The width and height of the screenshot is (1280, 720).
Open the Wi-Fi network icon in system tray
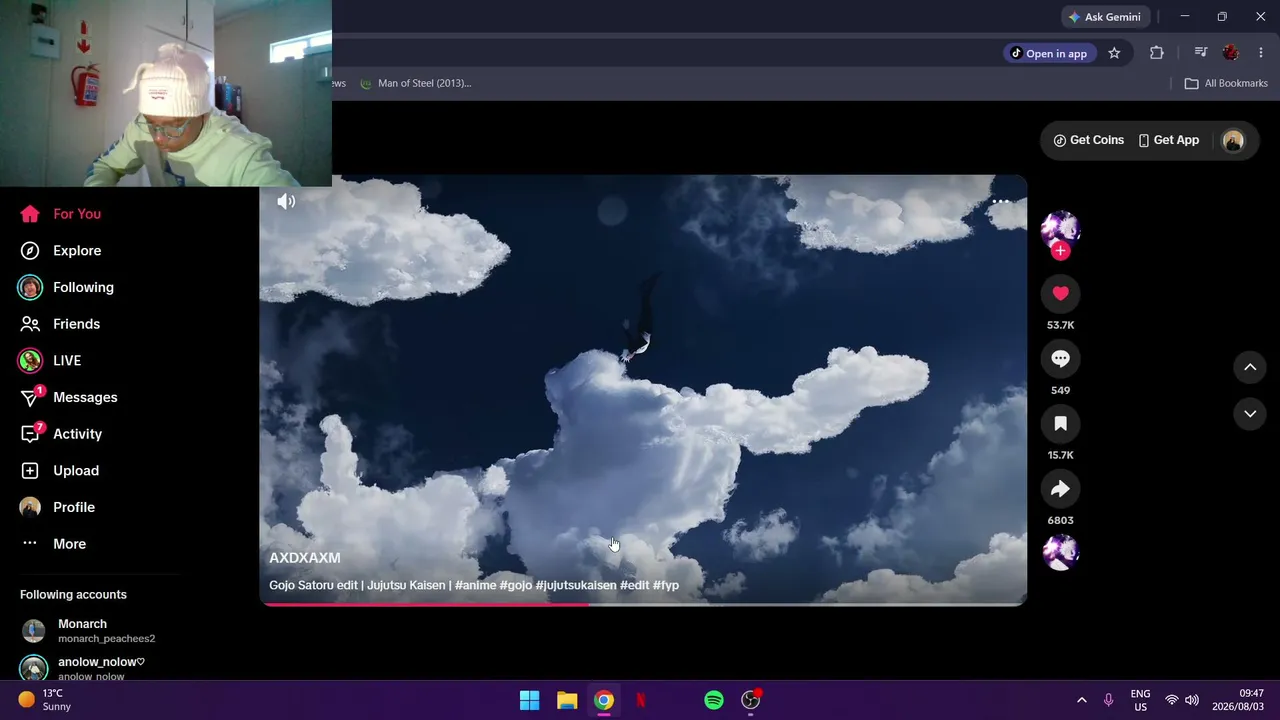[x=1171, y=700]
